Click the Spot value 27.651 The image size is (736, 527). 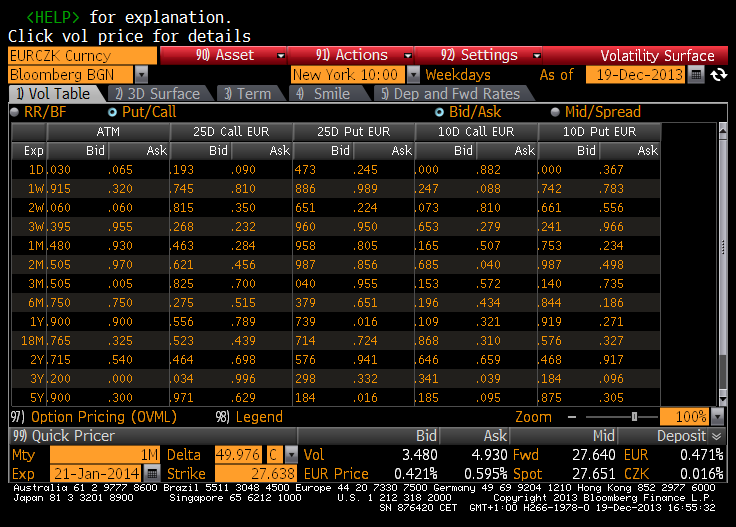[594, 474]
